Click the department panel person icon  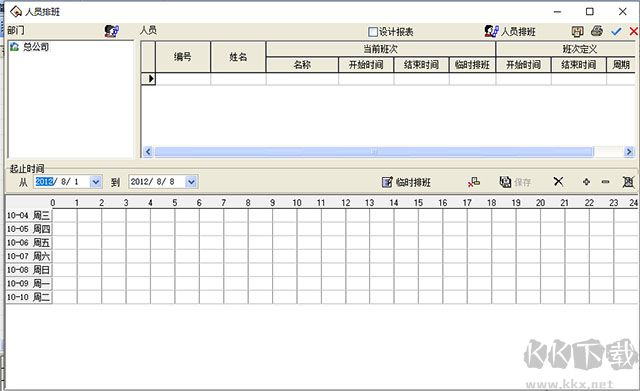click(111, 31)
